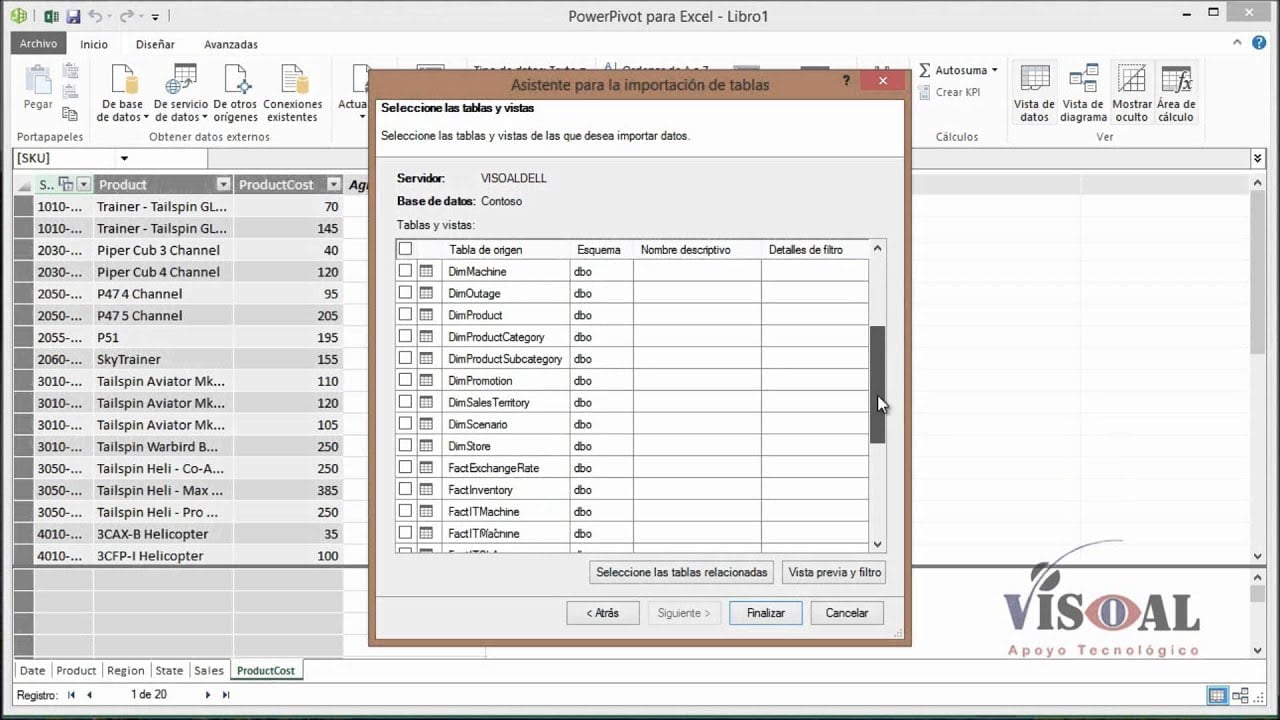Click the Pegar paste icon
This screenshot has width=1280, height=720.
click(x=38, y=80)
